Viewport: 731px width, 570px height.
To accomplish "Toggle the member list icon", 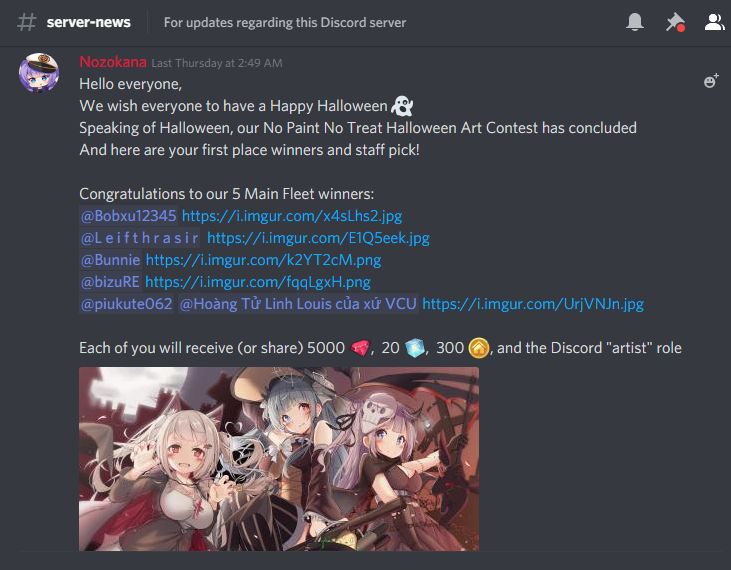I will pyautogui.click(x=714, y=22).
